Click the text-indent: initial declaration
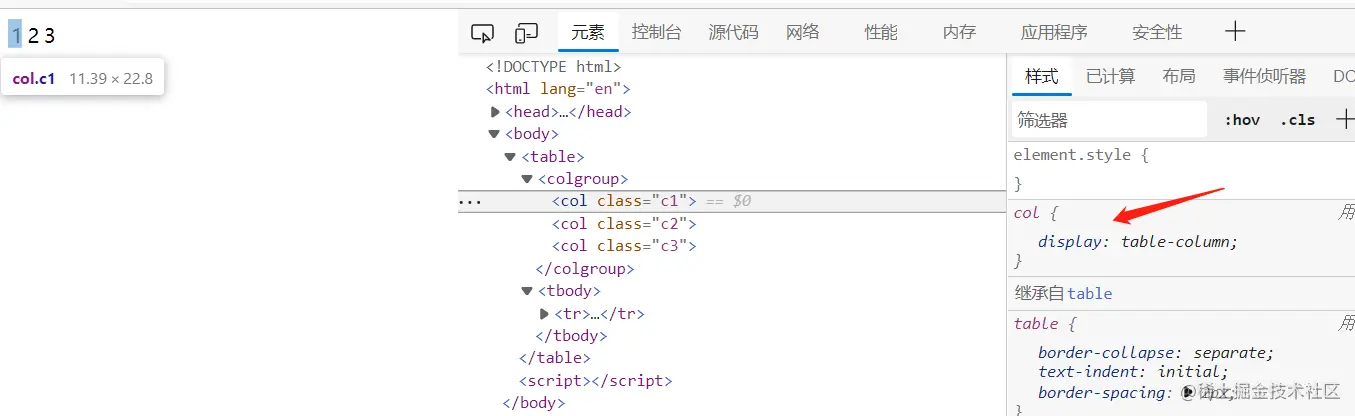Screen dimensions: 1355x416 (x=1133, y=371)
